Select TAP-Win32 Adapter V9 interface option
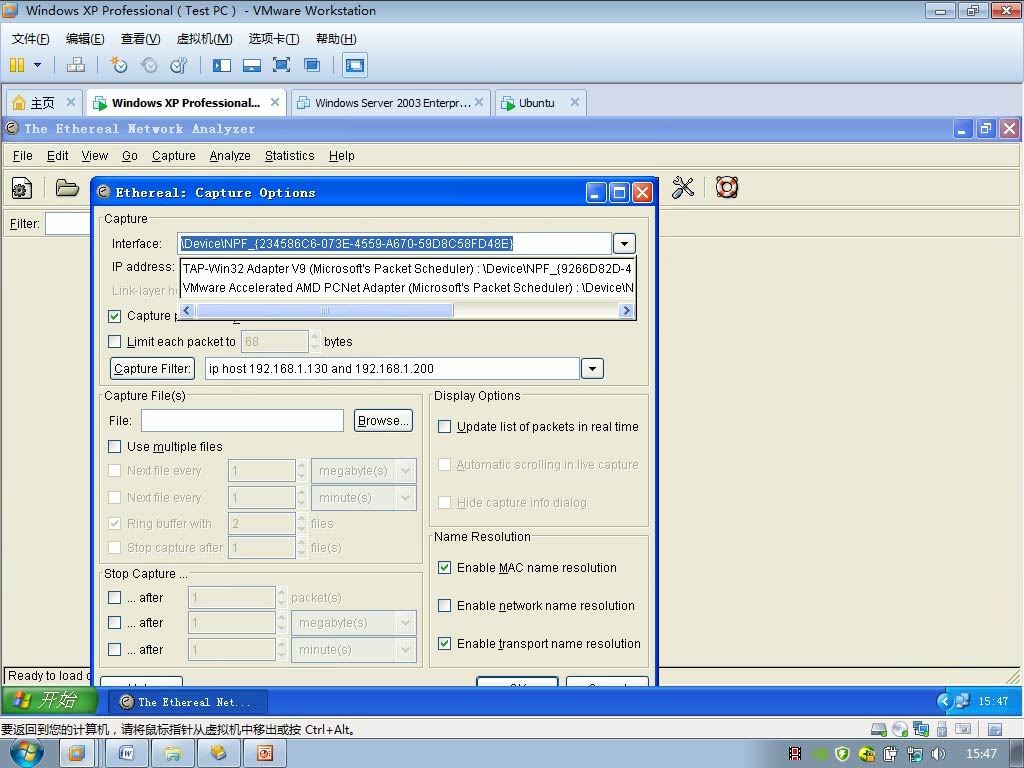The width and height of the screenshot is (1024, 768). coord(408,268)
